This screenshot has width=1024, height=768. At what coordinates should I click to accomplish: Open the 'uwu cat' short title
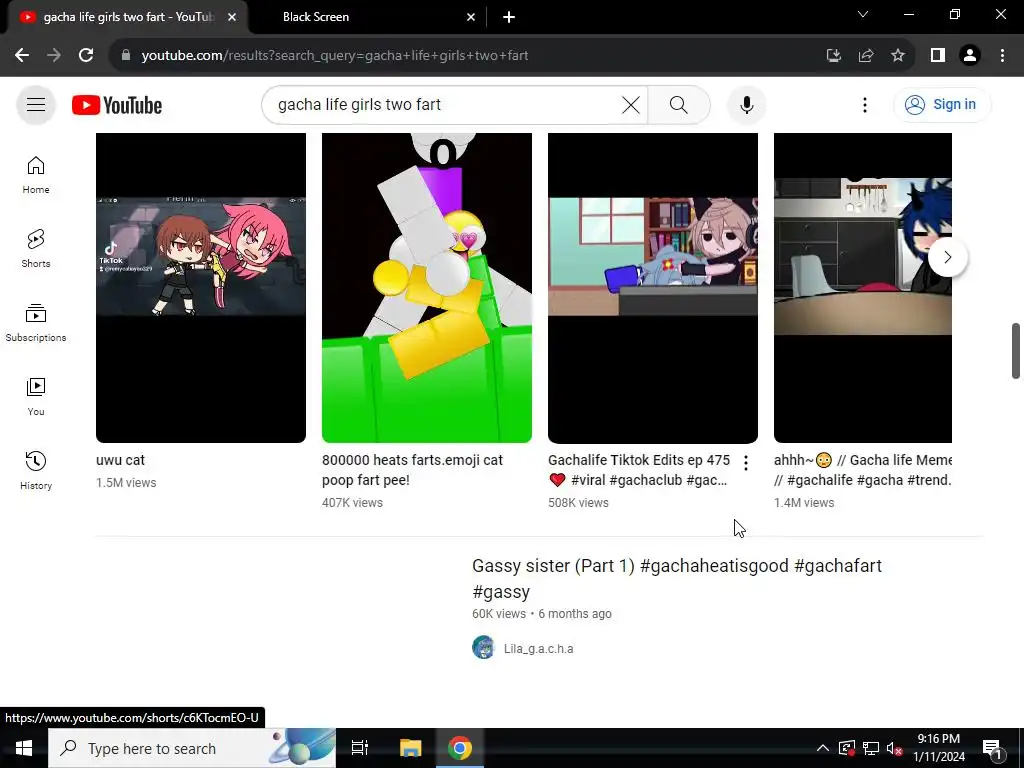coord(120,460)
